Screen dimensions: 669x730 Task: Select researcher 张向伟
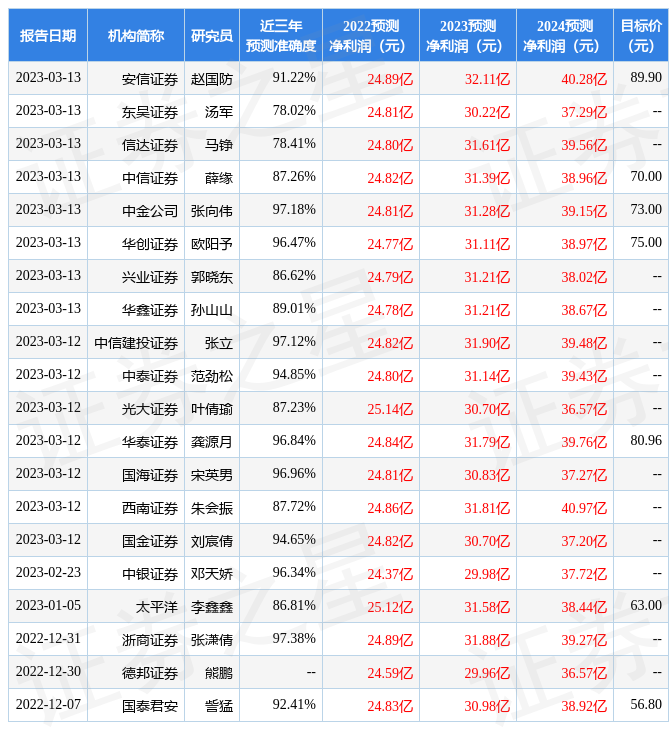click(212, 211)
